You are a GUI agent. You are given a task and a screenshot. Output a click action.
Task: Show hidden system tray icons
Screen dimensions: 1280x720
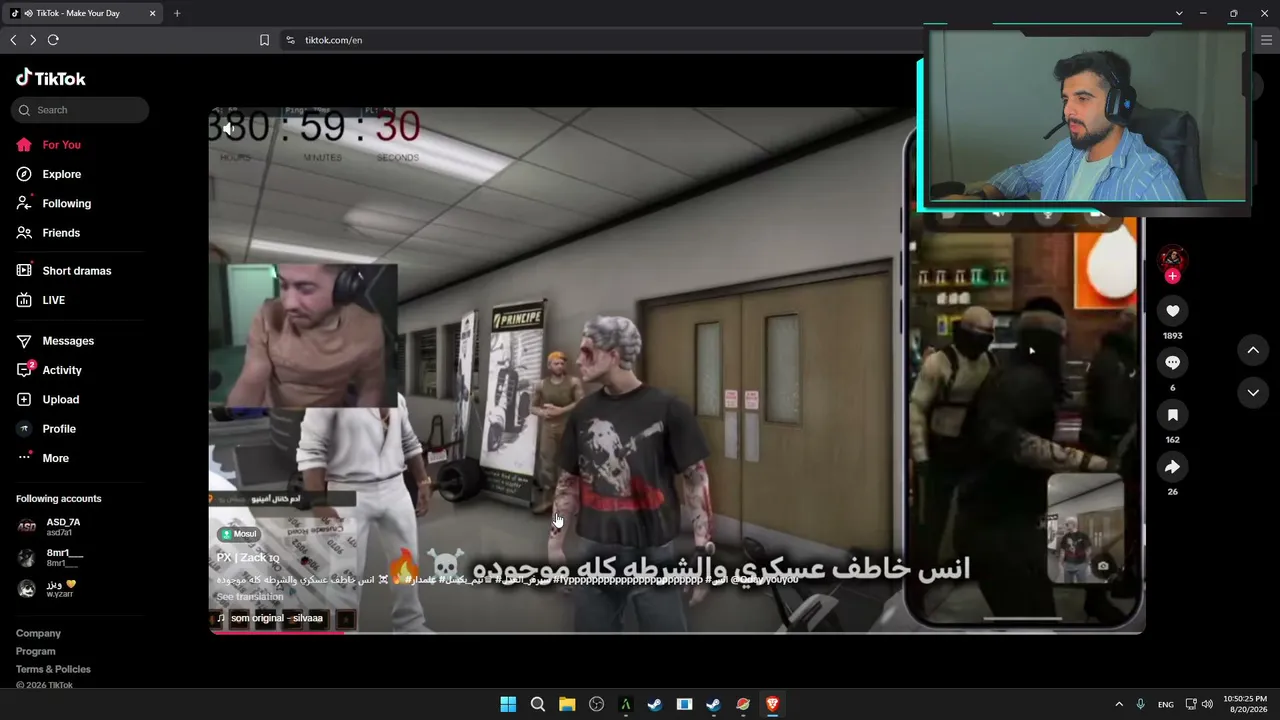1119,704
